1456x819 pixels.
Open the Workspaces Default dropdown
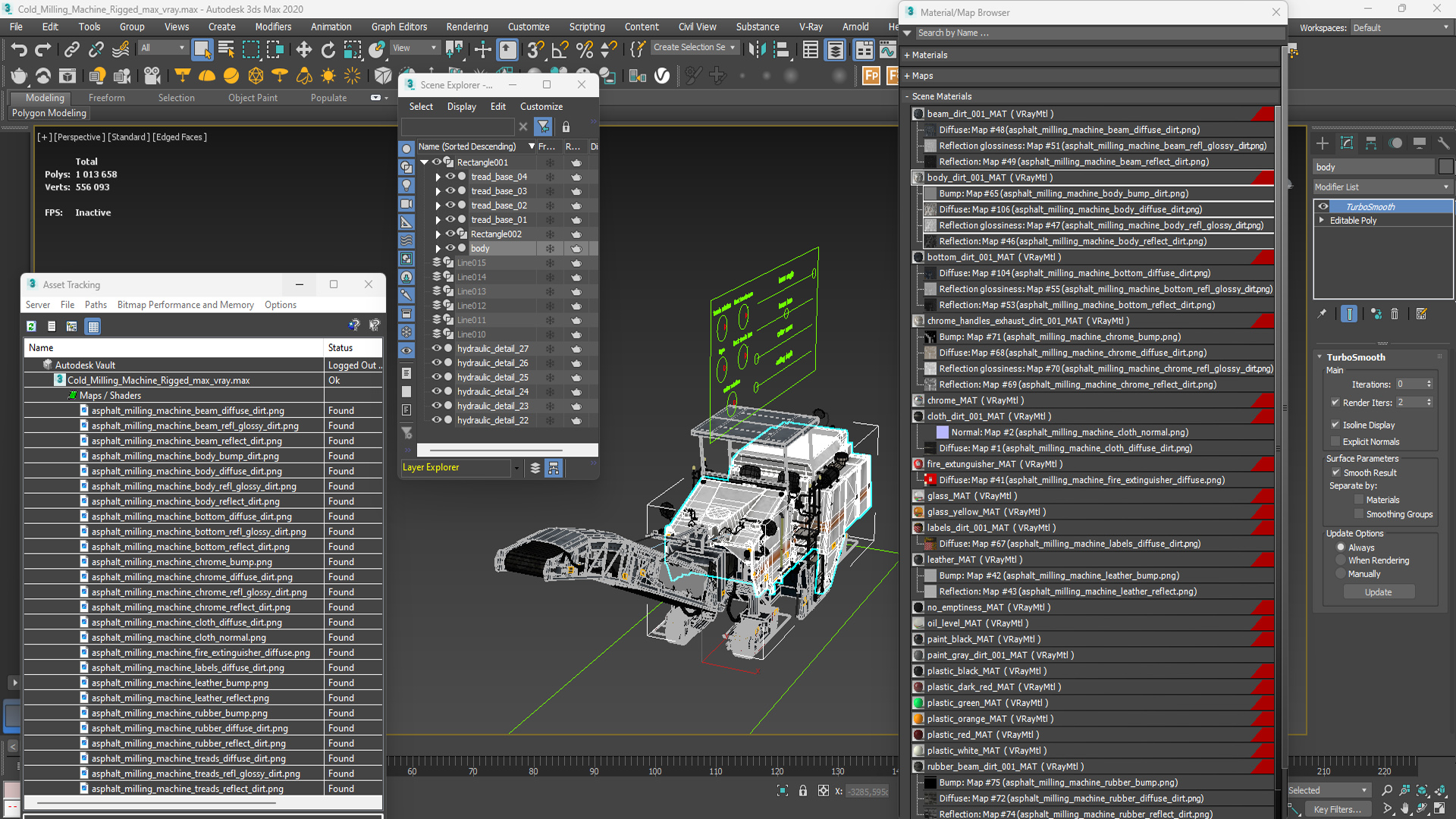pyautogui.click(x=1401, y=28)
